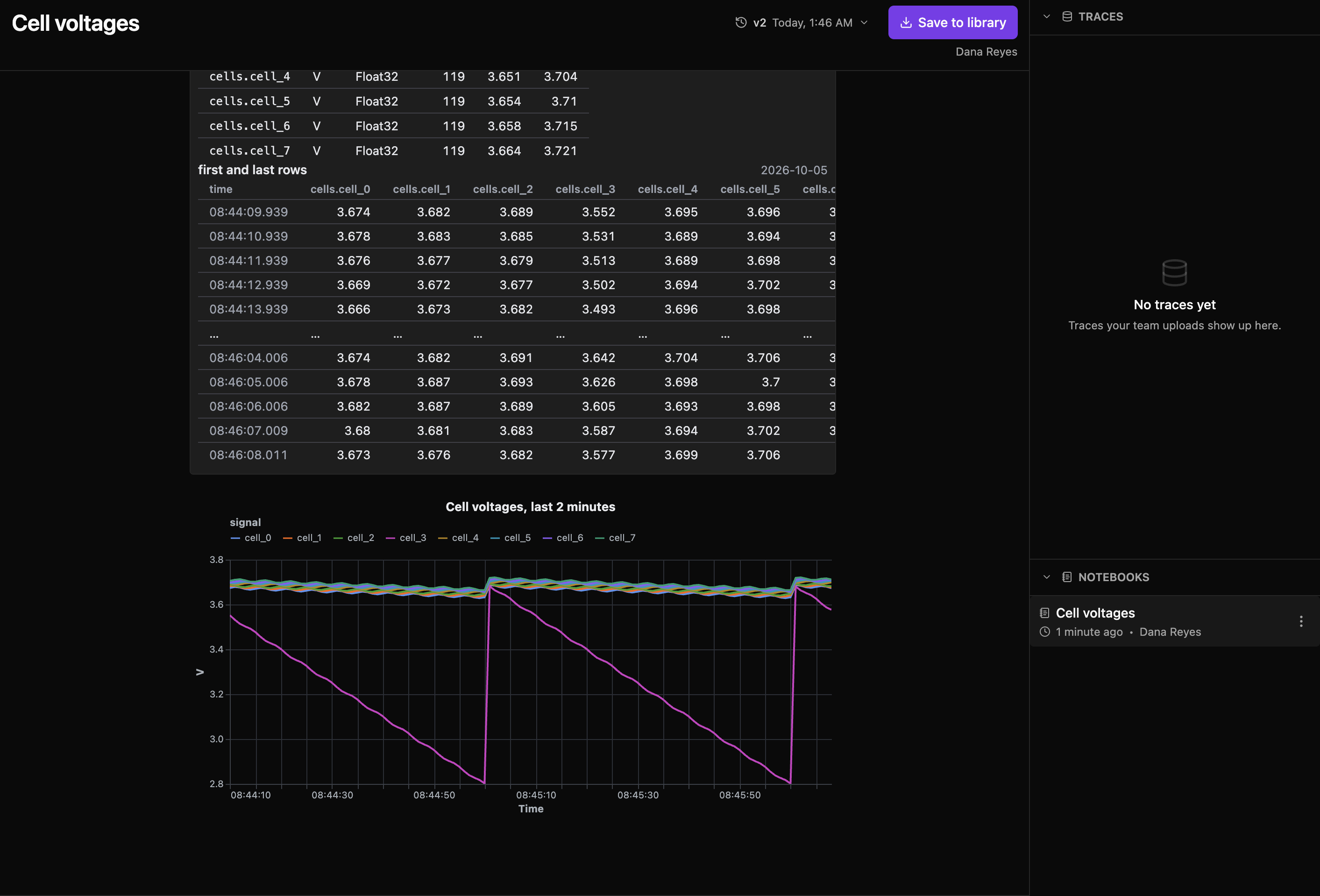This screenshot has height=896, width=1320.
Task: Open the Cell voltages notebook entry
Action: click(1174, 622)
